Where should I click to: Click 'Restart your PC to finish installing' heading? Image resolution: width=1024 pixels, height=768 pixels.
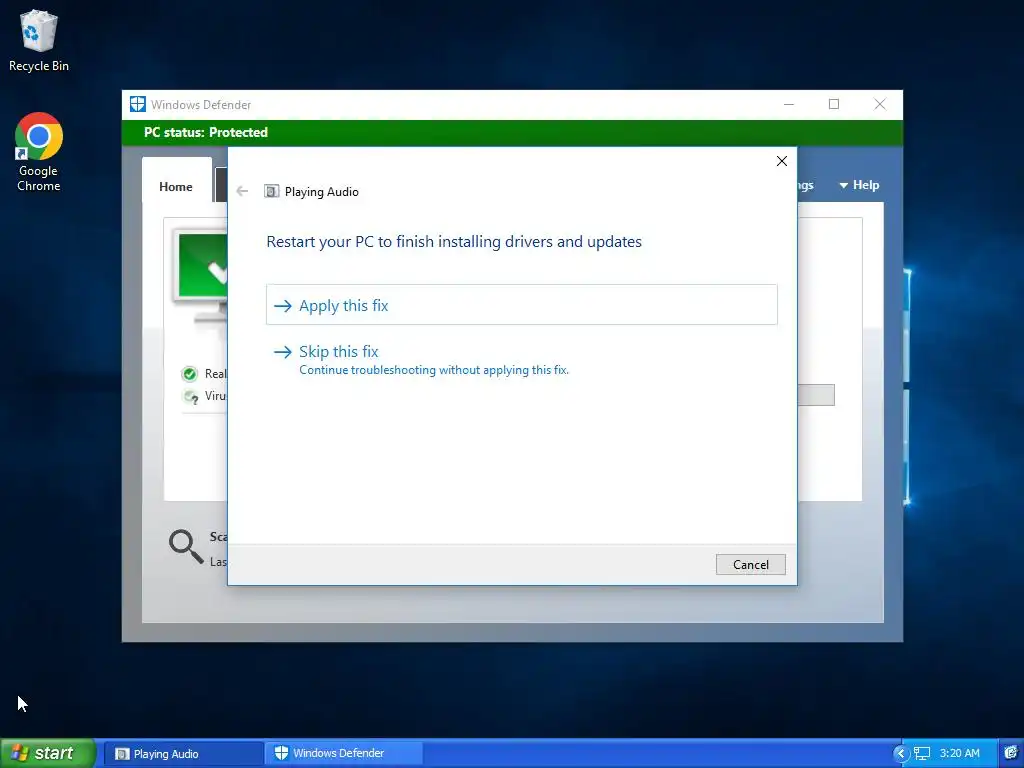pyautogui.click(x=454, y=242)
